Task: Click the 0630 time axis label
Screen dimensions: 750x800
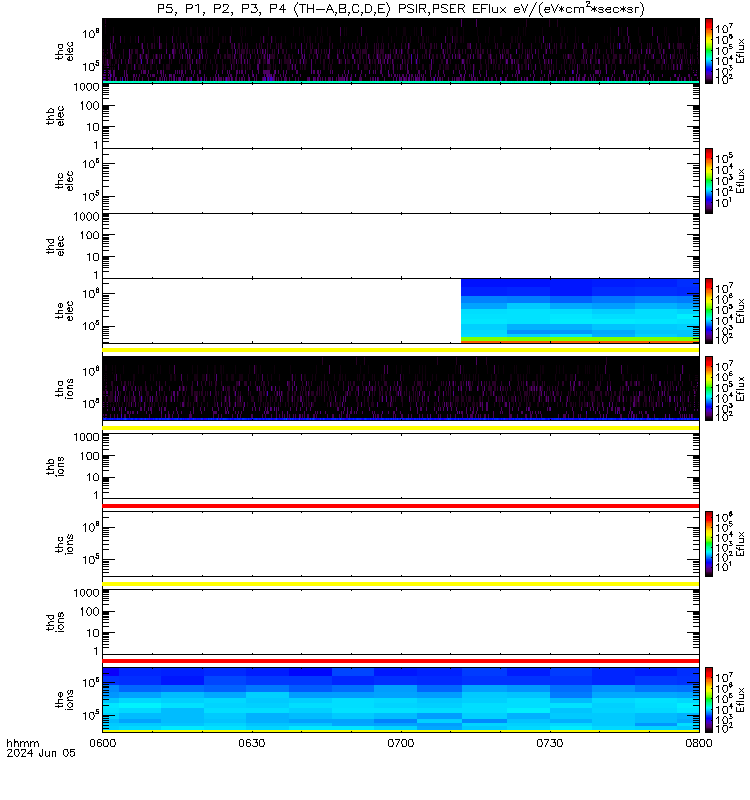Action: 252,743
